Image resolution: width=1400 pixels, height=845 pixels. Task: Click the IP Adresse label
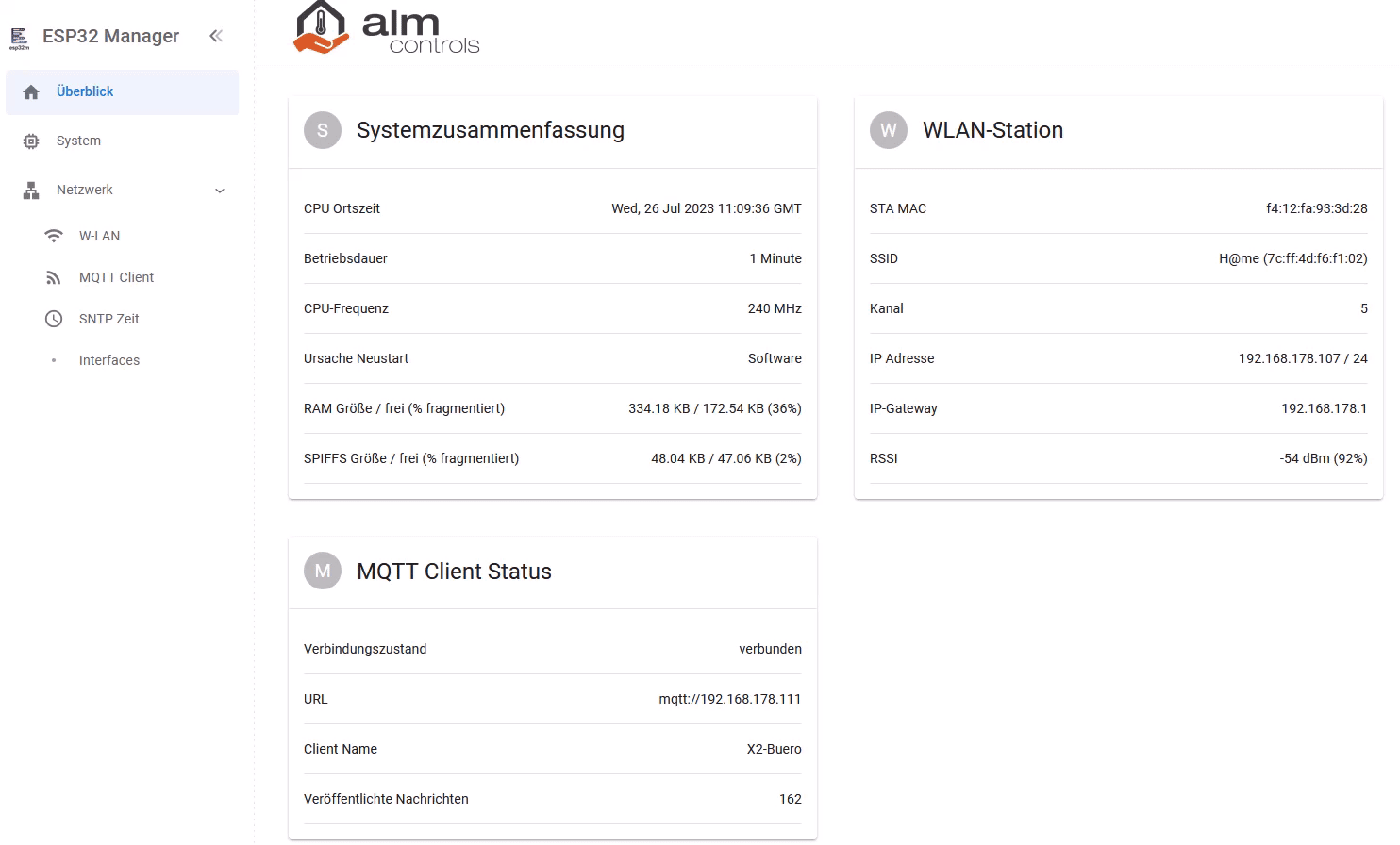coord(902,358)
